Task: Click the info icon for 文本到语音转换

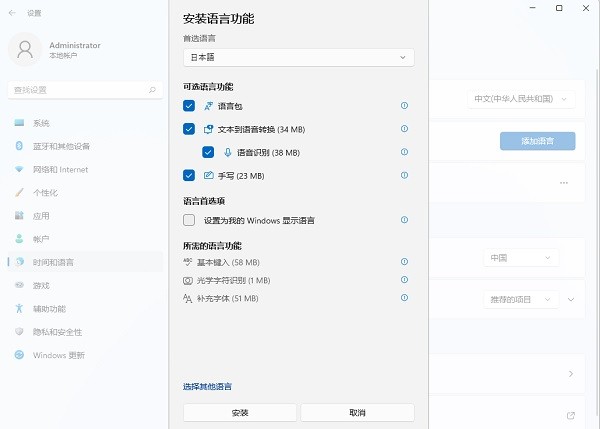Action: tap(404, 129)
